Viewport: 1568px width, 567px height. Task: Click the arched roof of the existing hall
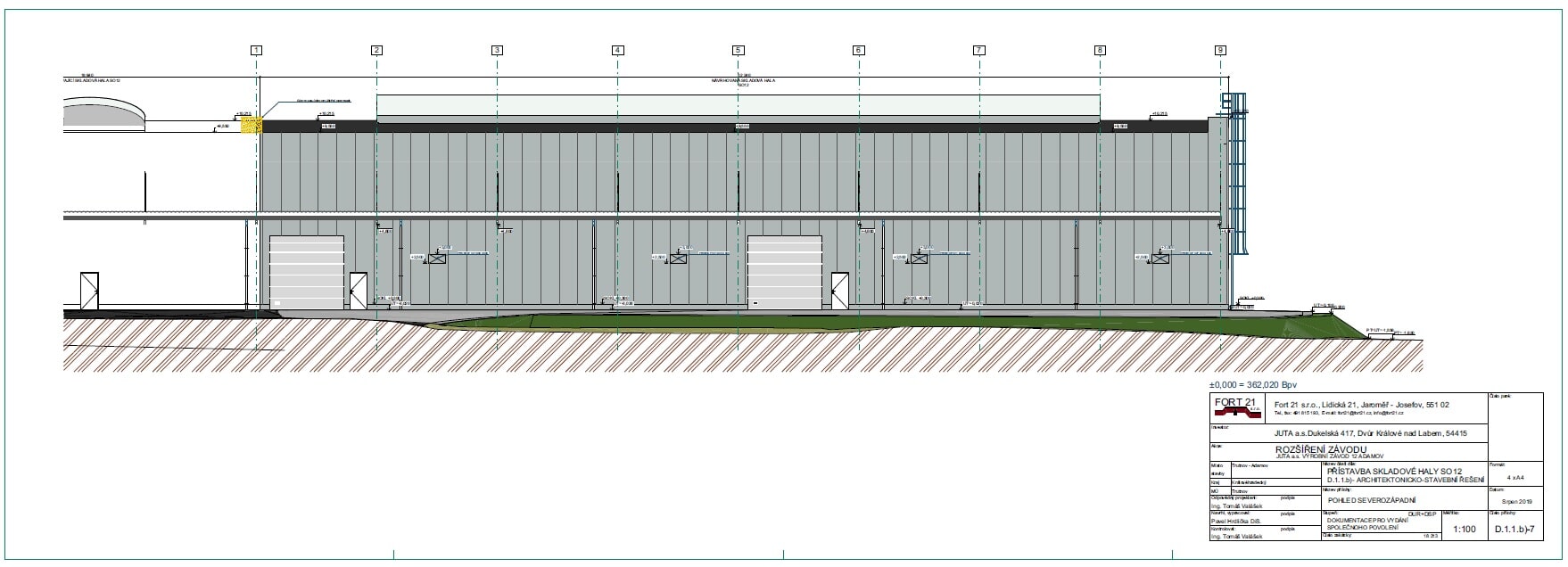[104, 113]
